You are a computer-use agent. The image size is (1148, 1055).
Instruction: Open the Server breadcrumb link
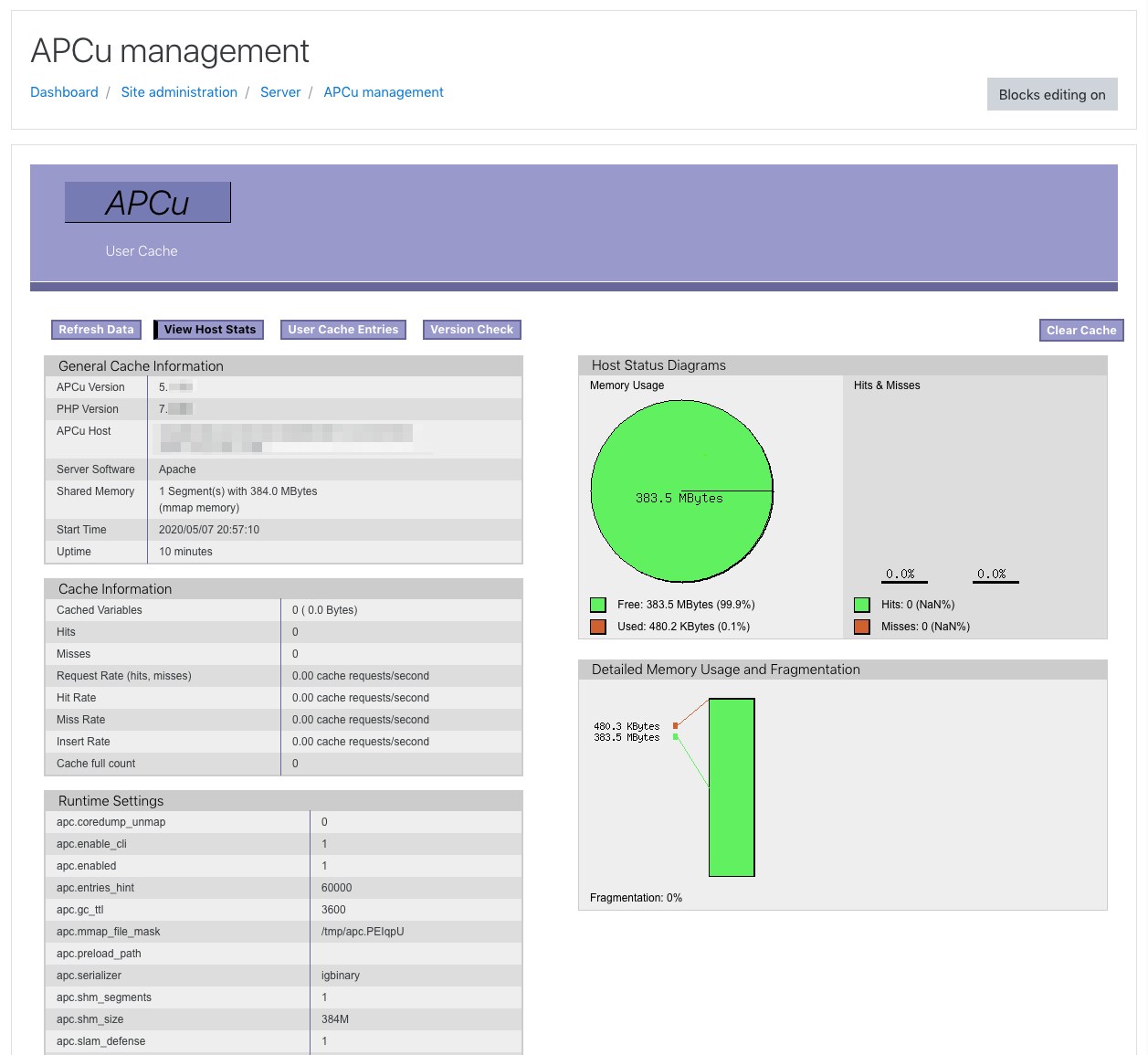click(x=280, y=92)
